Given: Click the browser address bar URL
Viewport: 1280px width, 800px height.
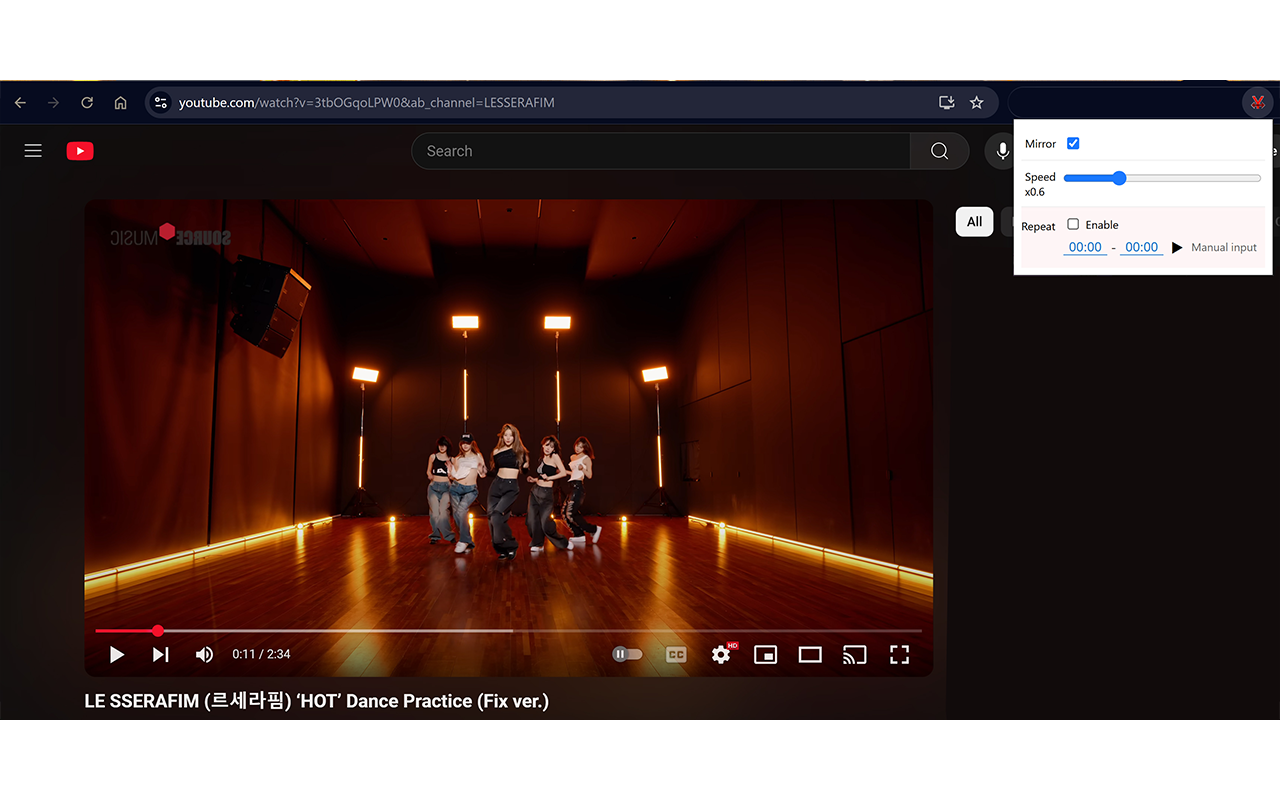Looking at the screenshot, I should [x=366, y=103].
